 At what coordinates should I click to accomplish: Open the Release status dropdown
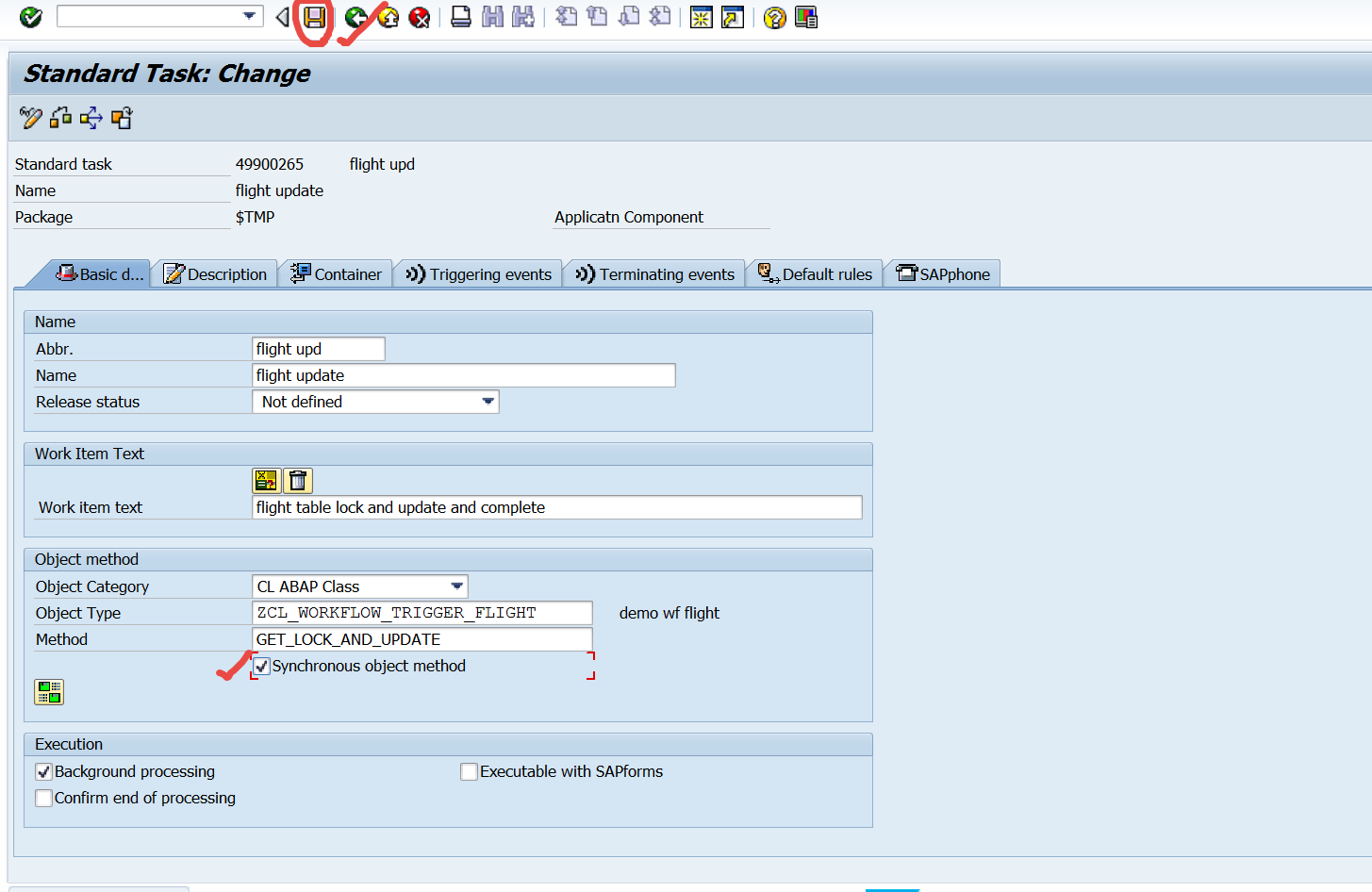click(488, 401)
